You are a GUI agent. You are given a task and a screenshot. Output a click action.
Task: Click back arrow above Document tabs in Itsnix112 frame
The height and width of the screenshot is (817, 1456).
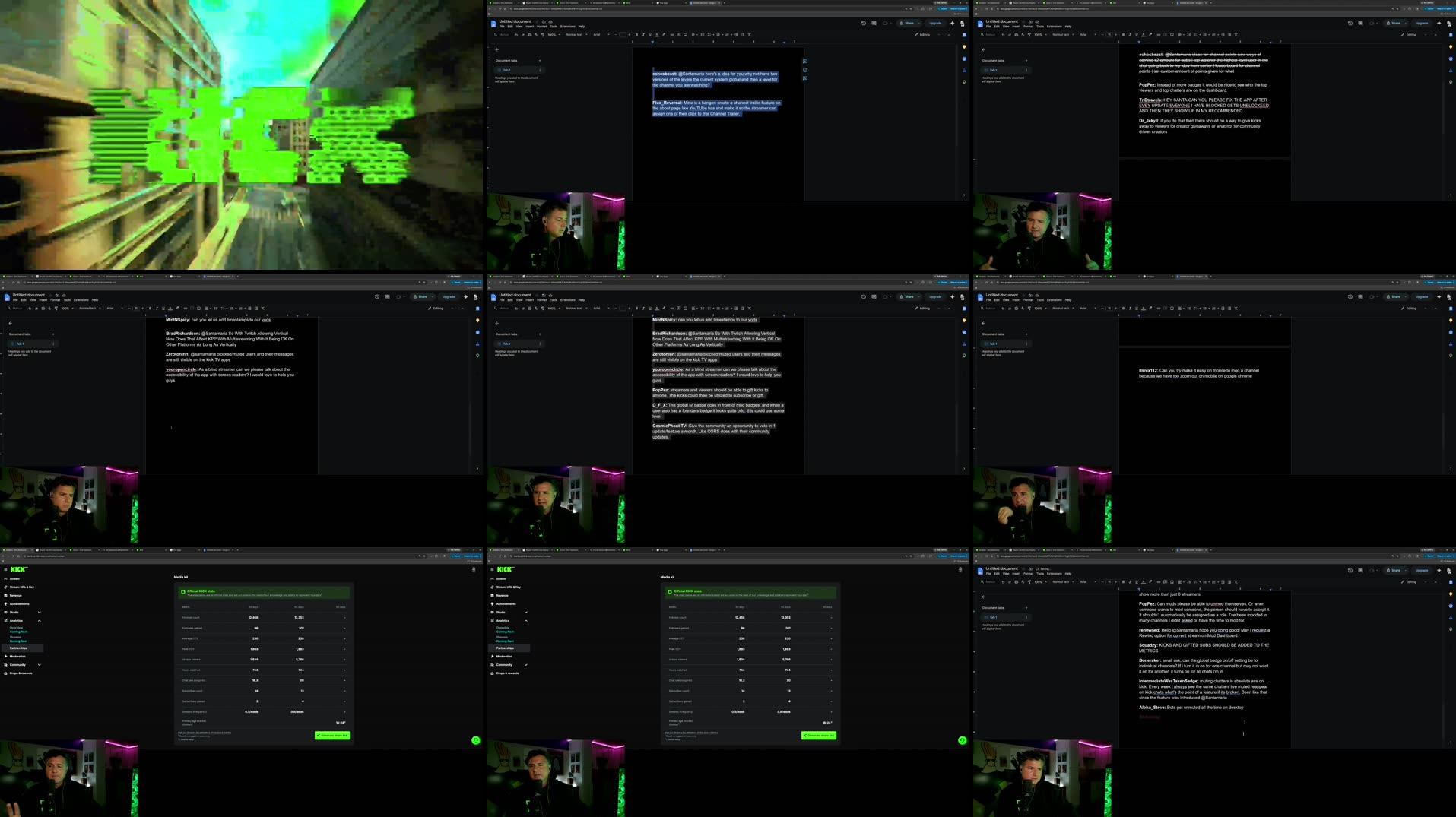pos(983,323)
